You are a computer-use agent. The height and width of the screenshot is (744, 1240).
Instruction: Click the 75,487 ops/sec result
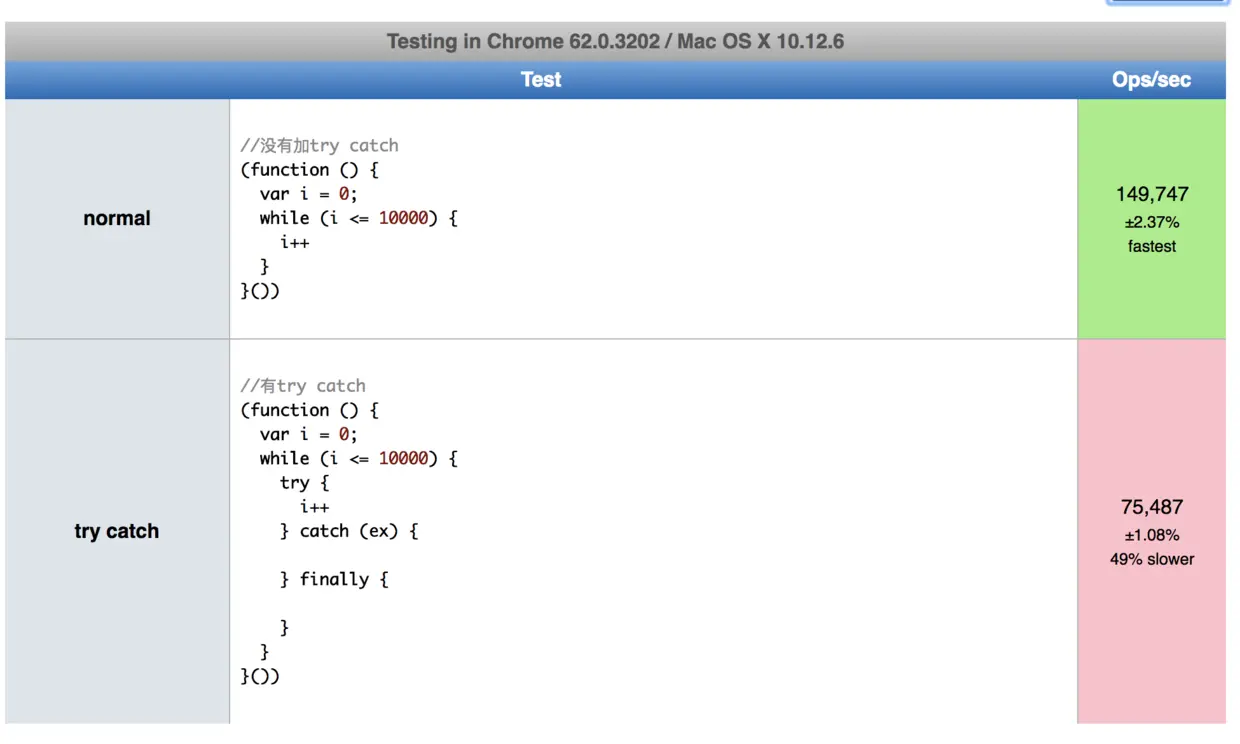click(1152, 507)
